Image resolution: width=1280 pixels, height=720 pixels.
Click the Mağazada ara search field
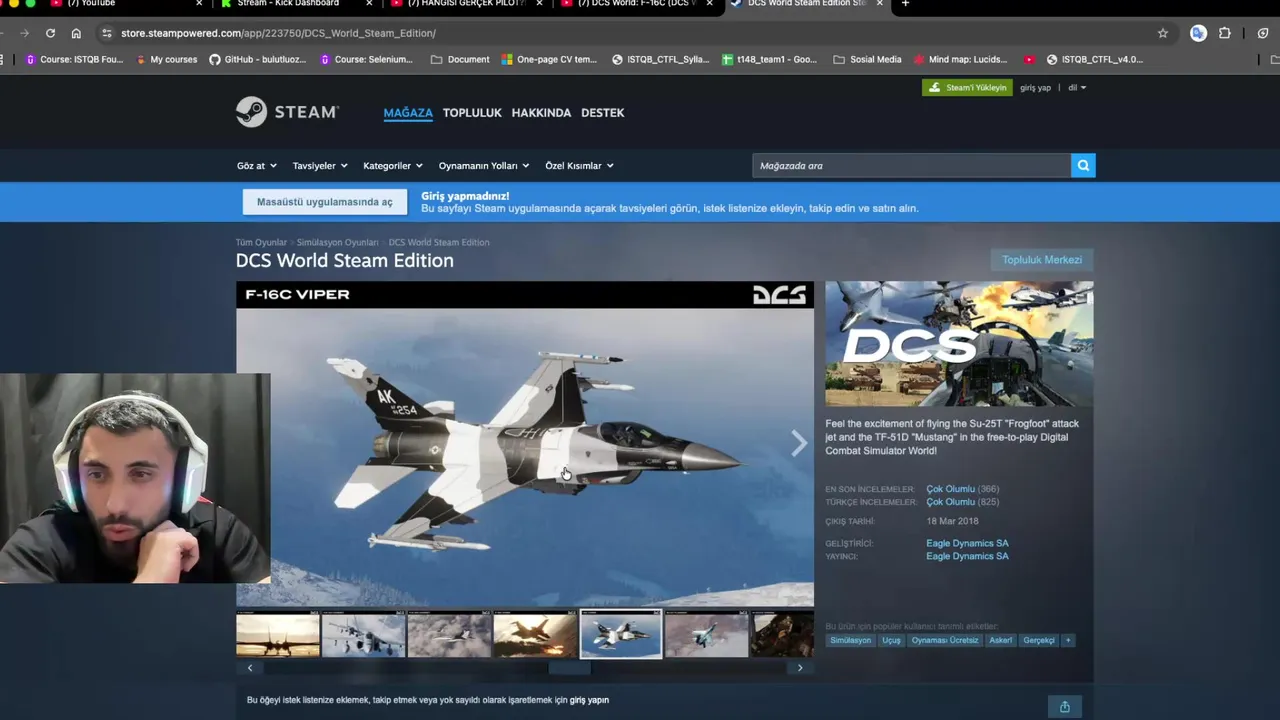click(x=911, y=166)
